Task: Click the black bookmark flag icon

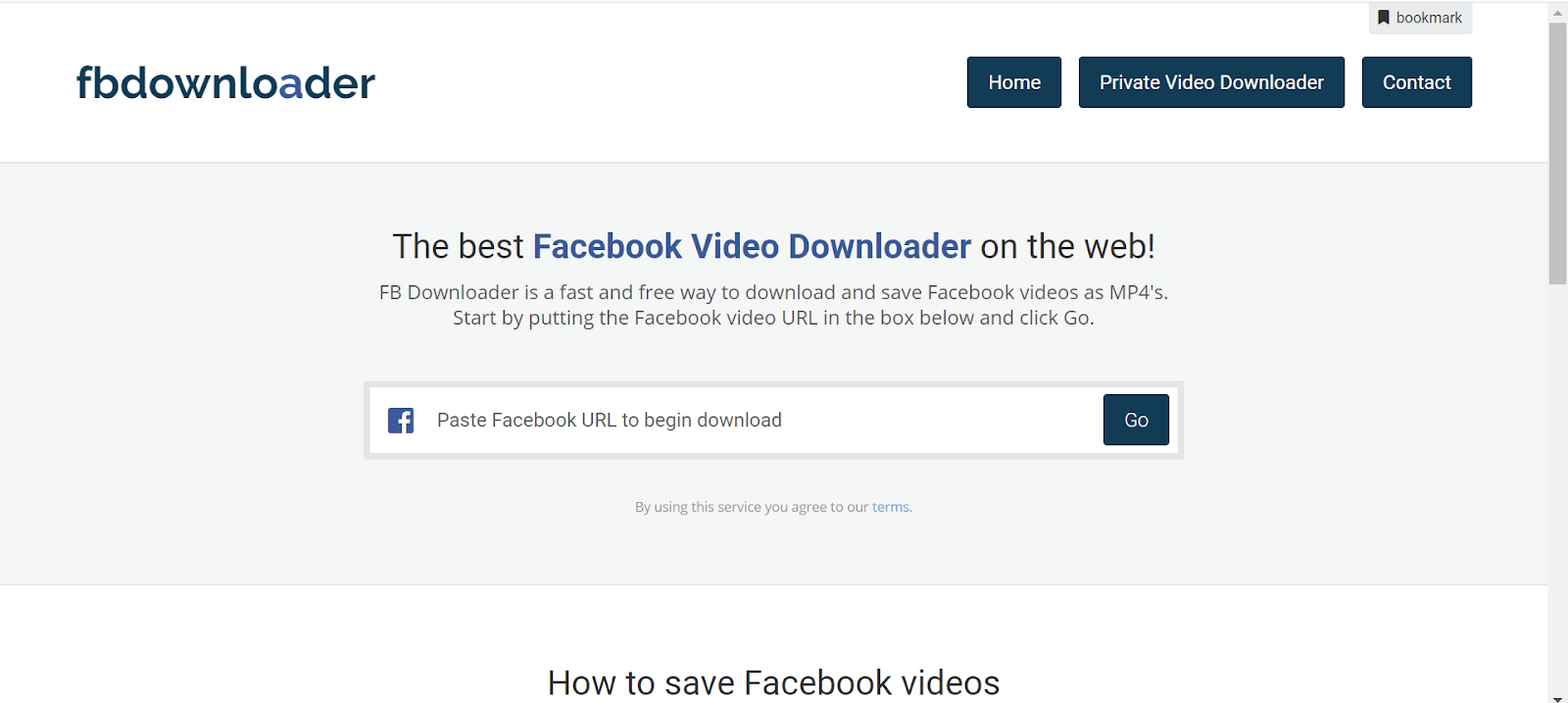Action: pos(1384,18)
